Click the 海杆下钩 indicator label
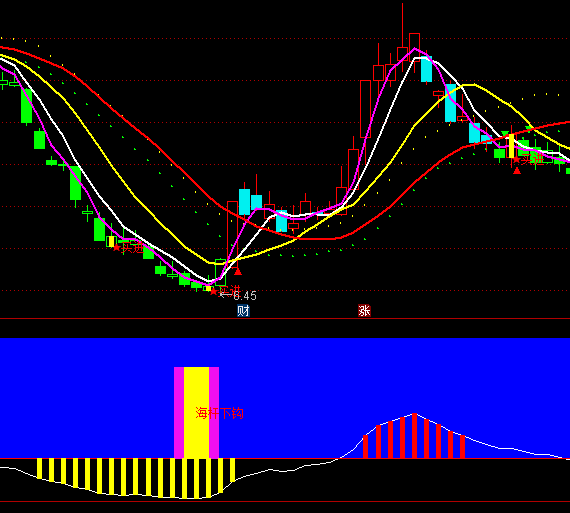The width and height of the screenshot is (570, 513). point(219,413)
